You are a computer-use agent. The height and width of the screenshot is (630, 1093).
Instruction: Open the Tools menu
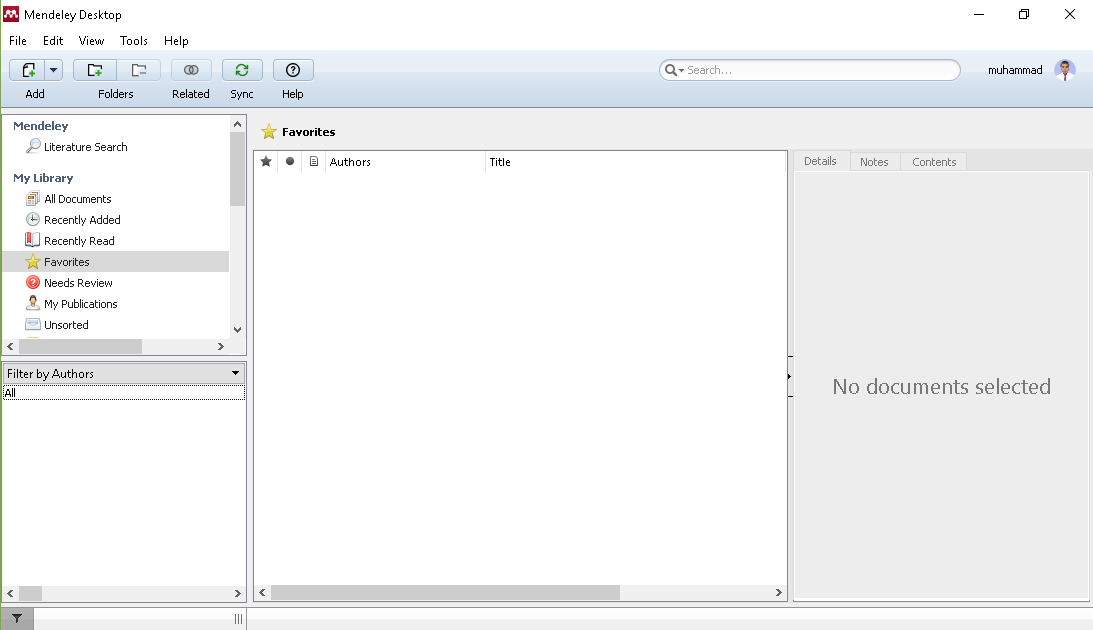tap(133, 41)
